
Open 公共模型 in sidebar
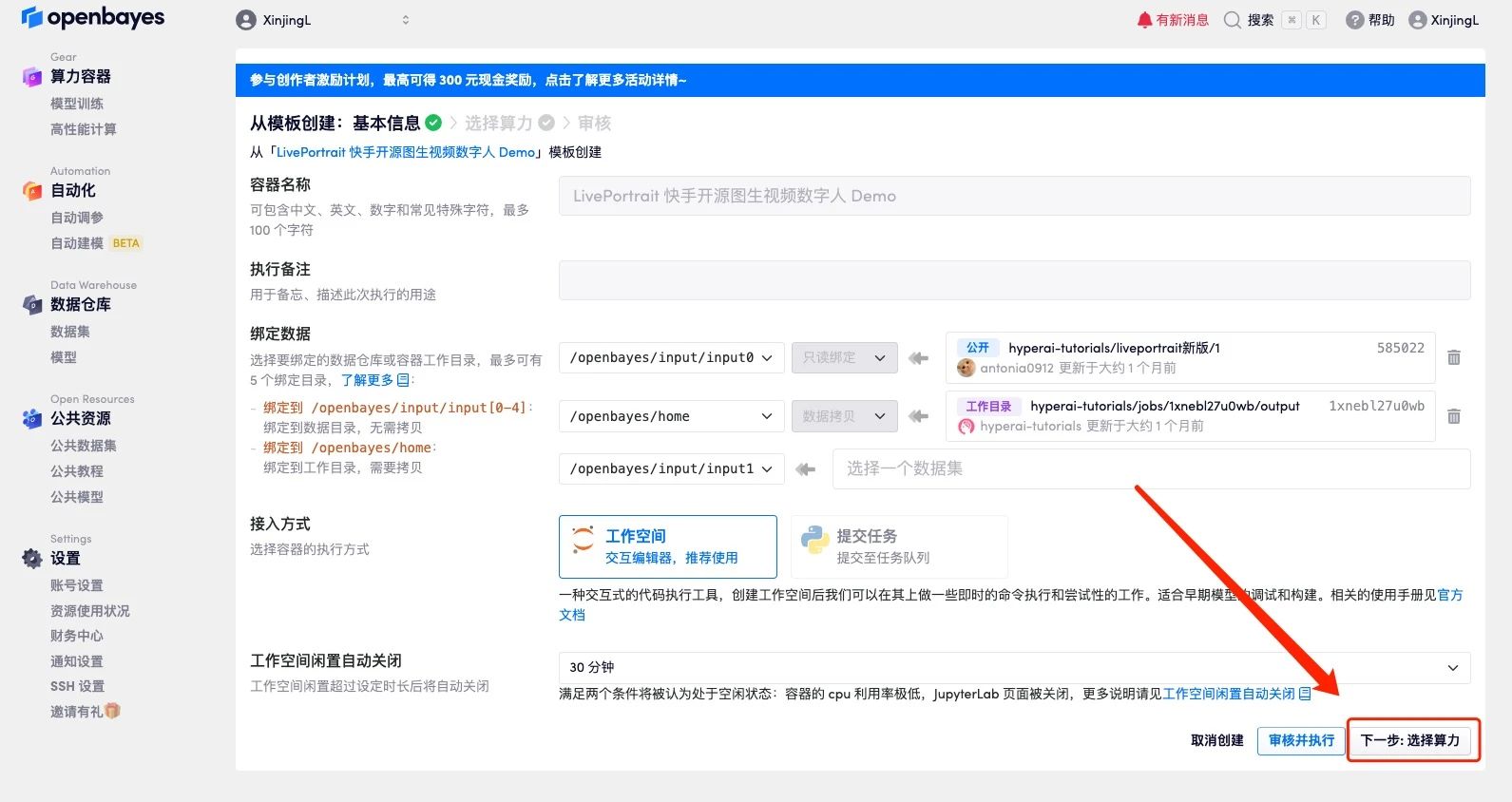pos(77,497)
